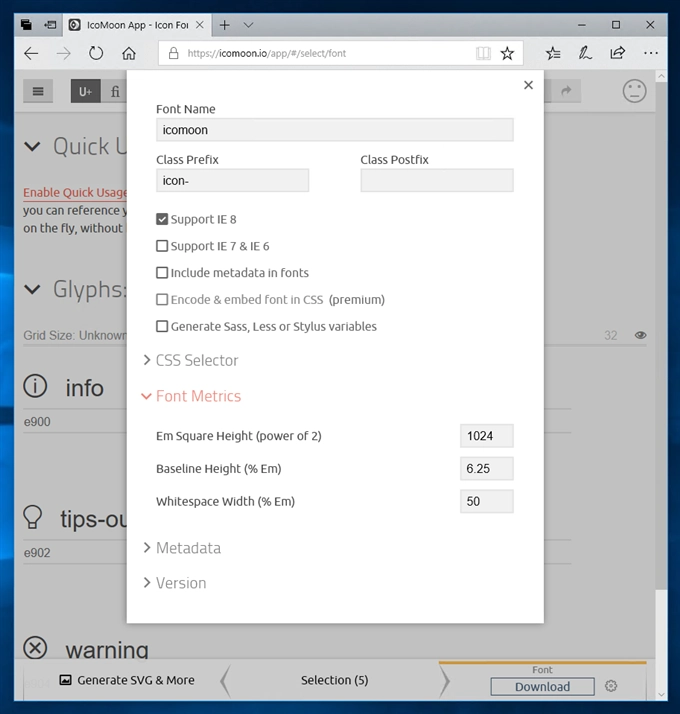Check Include metadata in fonts
Screen dimensions: 680x714
click(162, 273)
